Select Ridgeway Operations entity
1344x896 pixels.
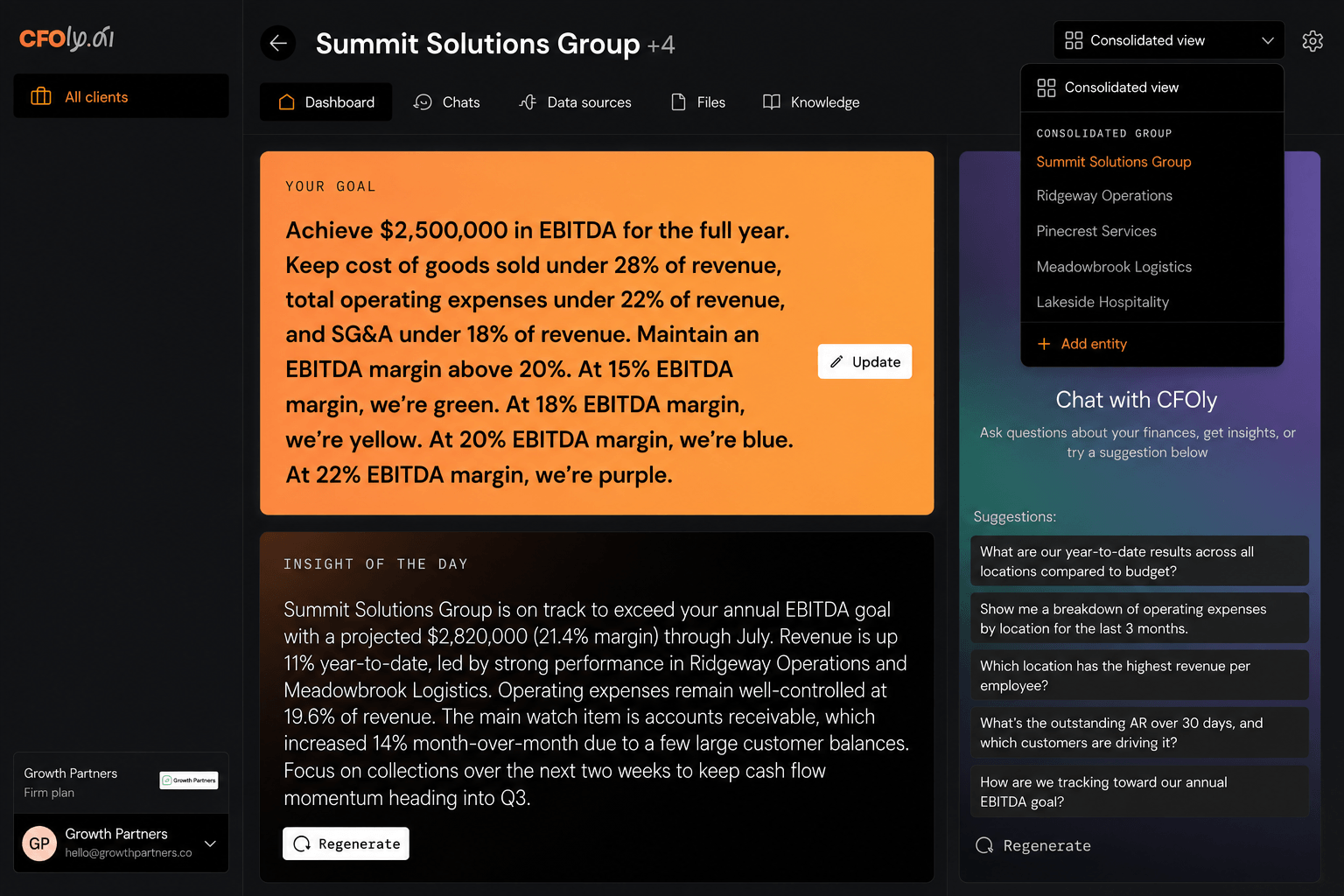tap(1104, 196)
